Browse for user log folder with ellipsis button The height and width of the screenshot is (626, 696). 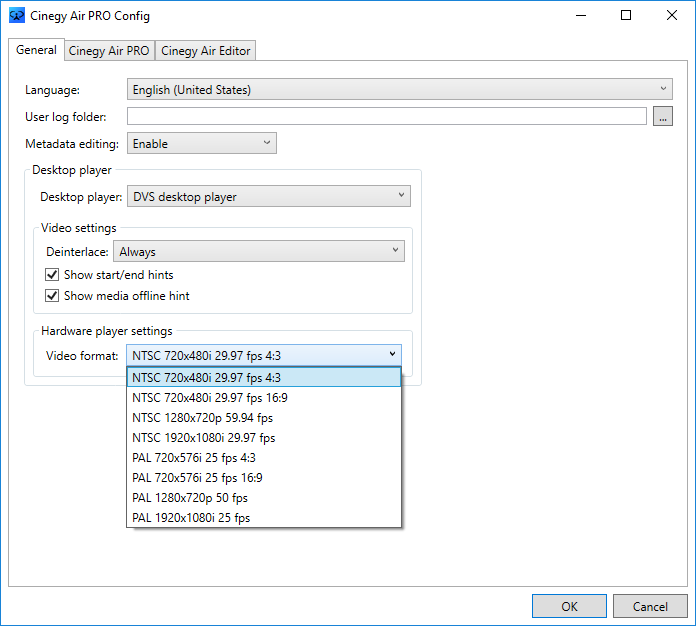pyautogui.click(x=663, y=116)
